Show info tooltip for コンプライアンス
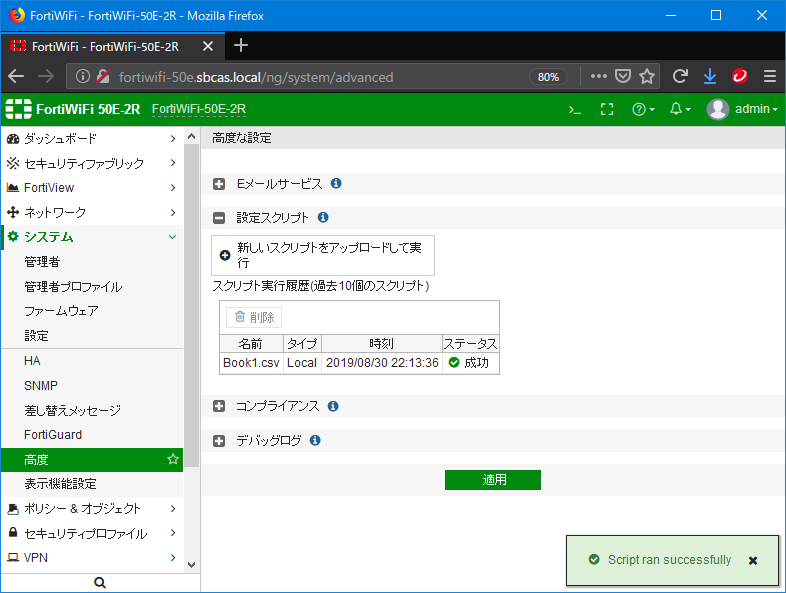 point(333,406)
